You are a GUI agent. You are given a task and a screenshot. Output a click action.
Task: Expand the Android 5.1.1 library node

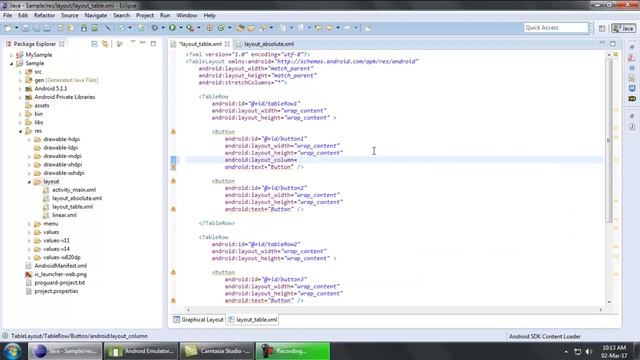[20, 89]
